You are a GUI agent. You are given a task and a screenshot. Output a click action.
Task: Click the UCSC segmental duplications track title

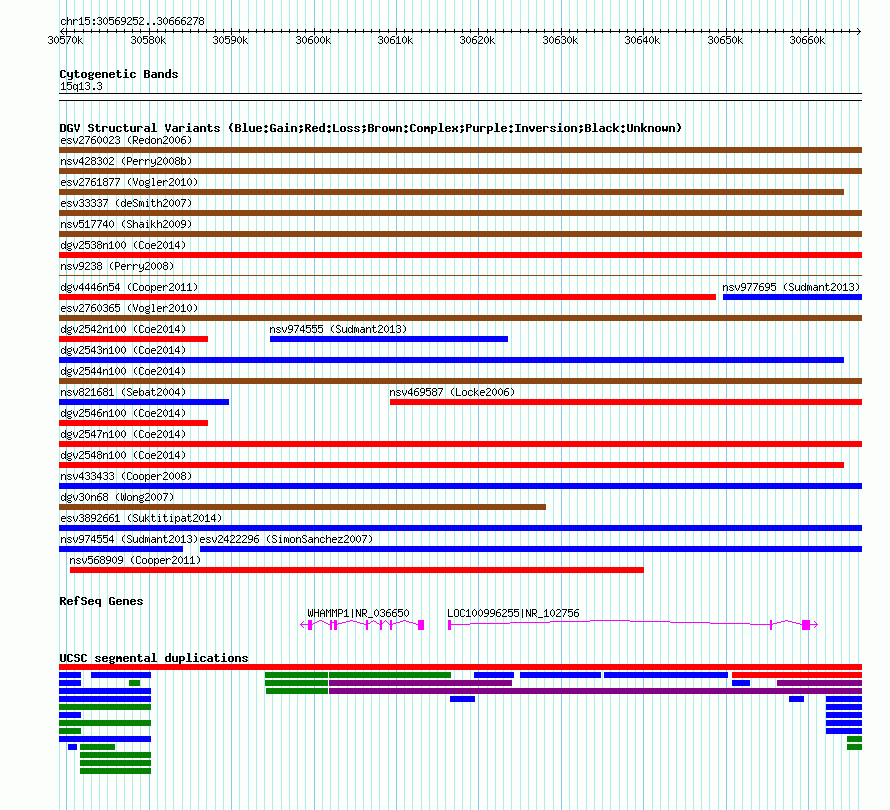[154, 658]
